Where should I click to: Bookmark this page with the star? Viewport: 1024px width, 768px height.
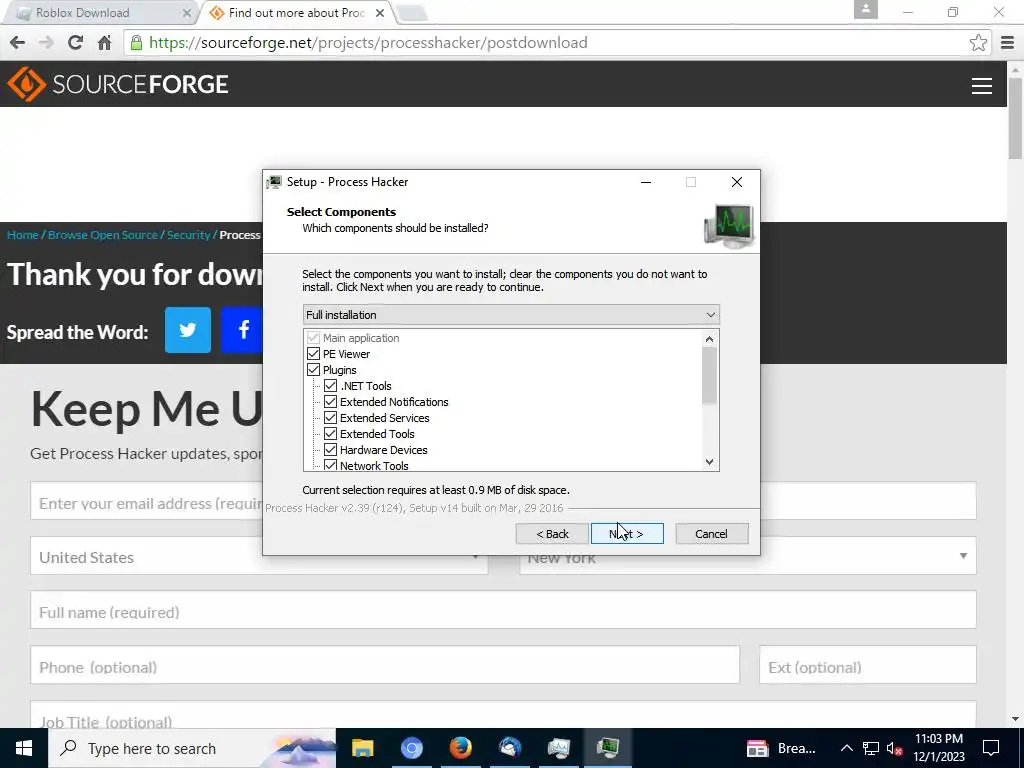(x=978, y=42)
